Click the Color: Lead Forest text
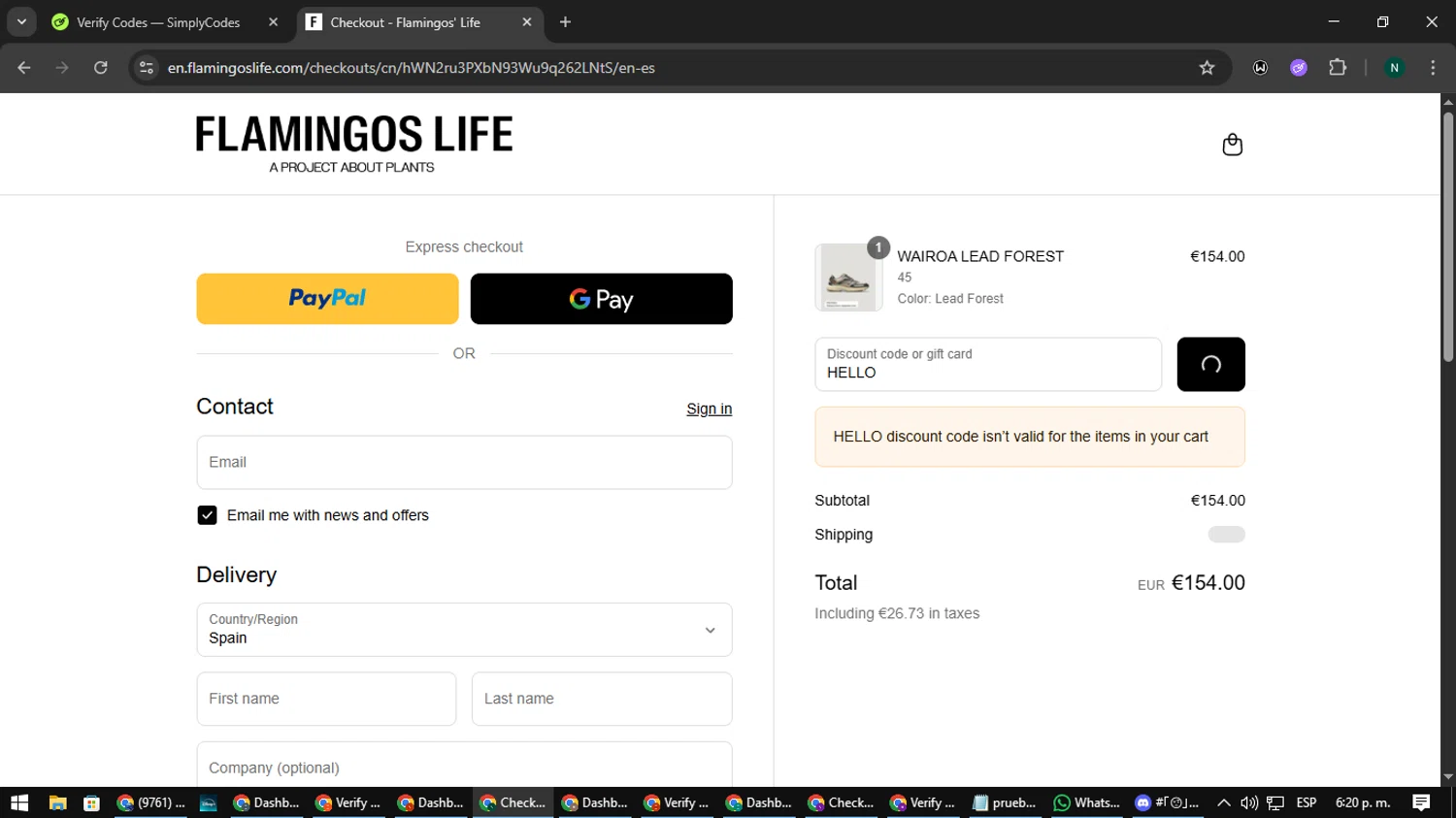Screen dimensions: 1456x818 tap(950, 299)
